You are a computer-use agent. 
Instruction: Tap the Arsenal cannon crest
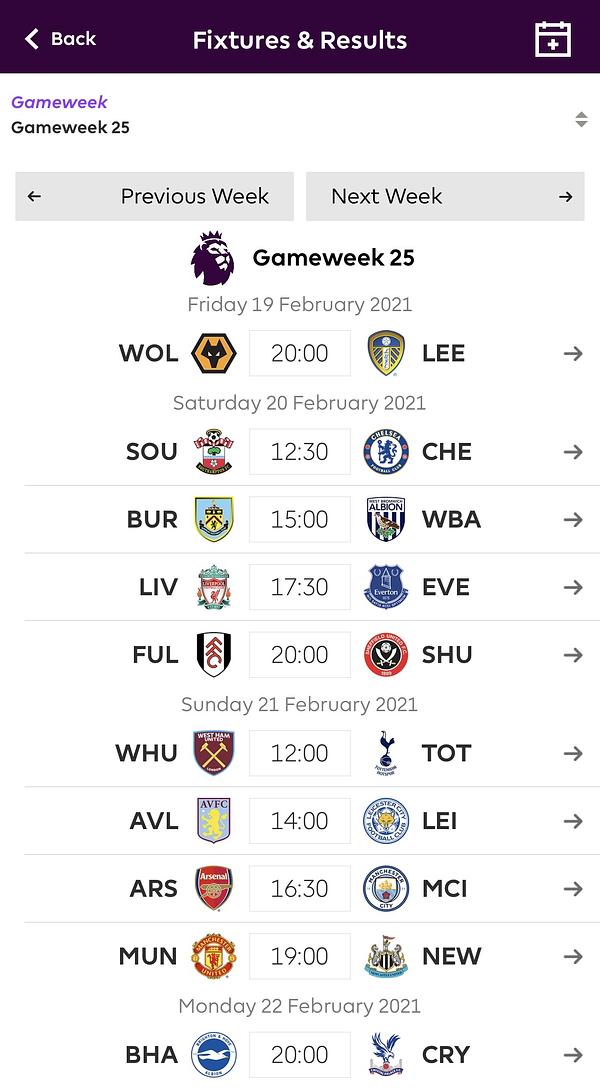[x=214, y=888]
